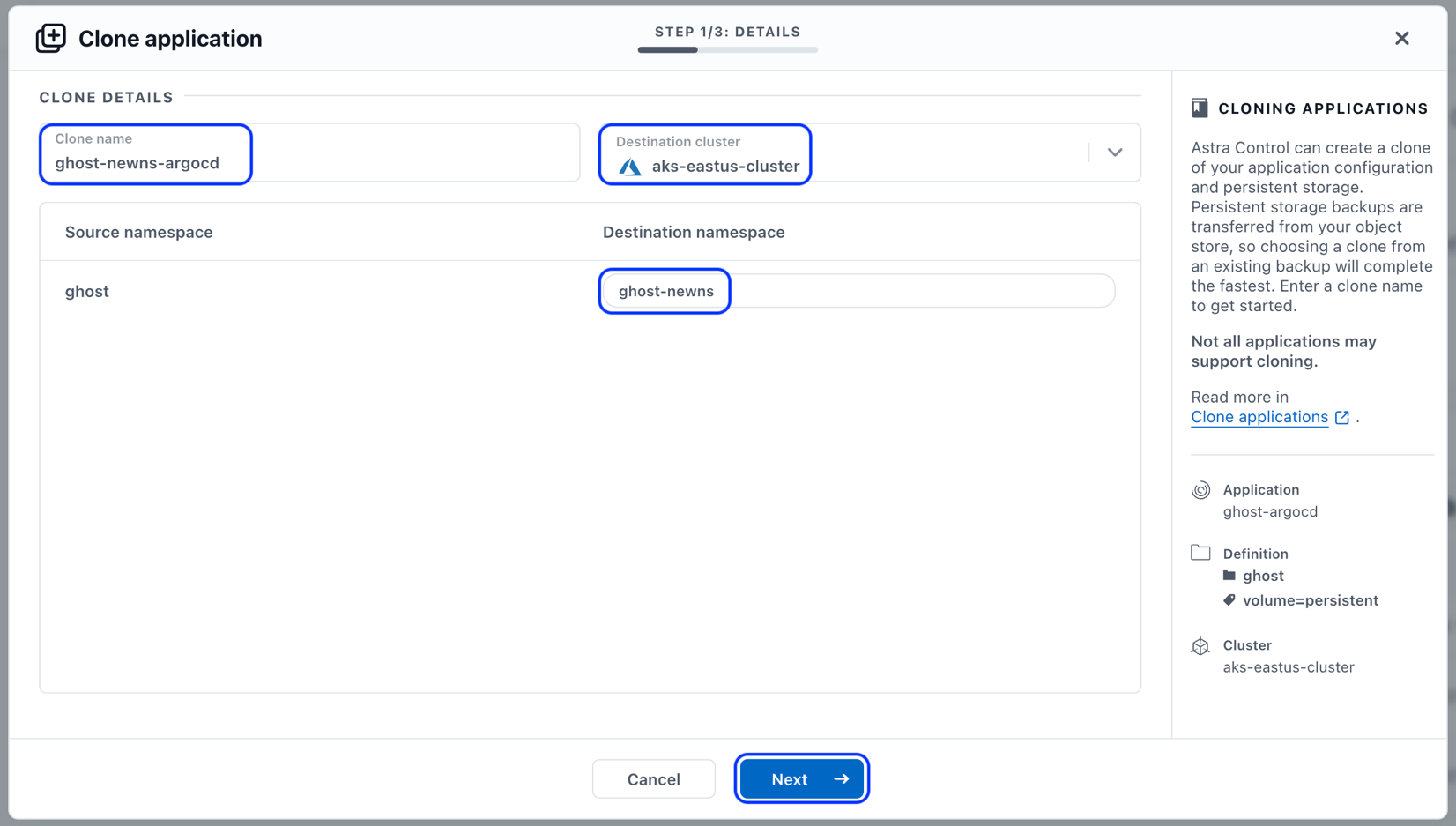
Task: Open the Clone applications documentation link
Action: [1259, 417]
